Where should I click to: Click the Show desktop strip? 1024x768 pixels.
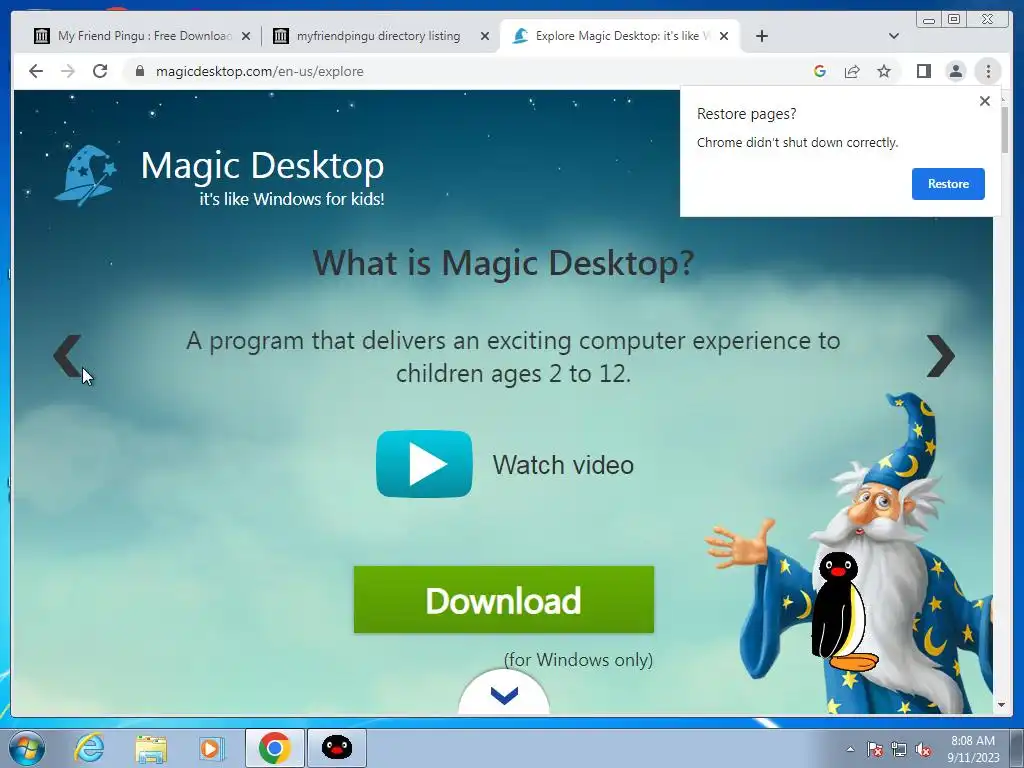click(1017, 748)
